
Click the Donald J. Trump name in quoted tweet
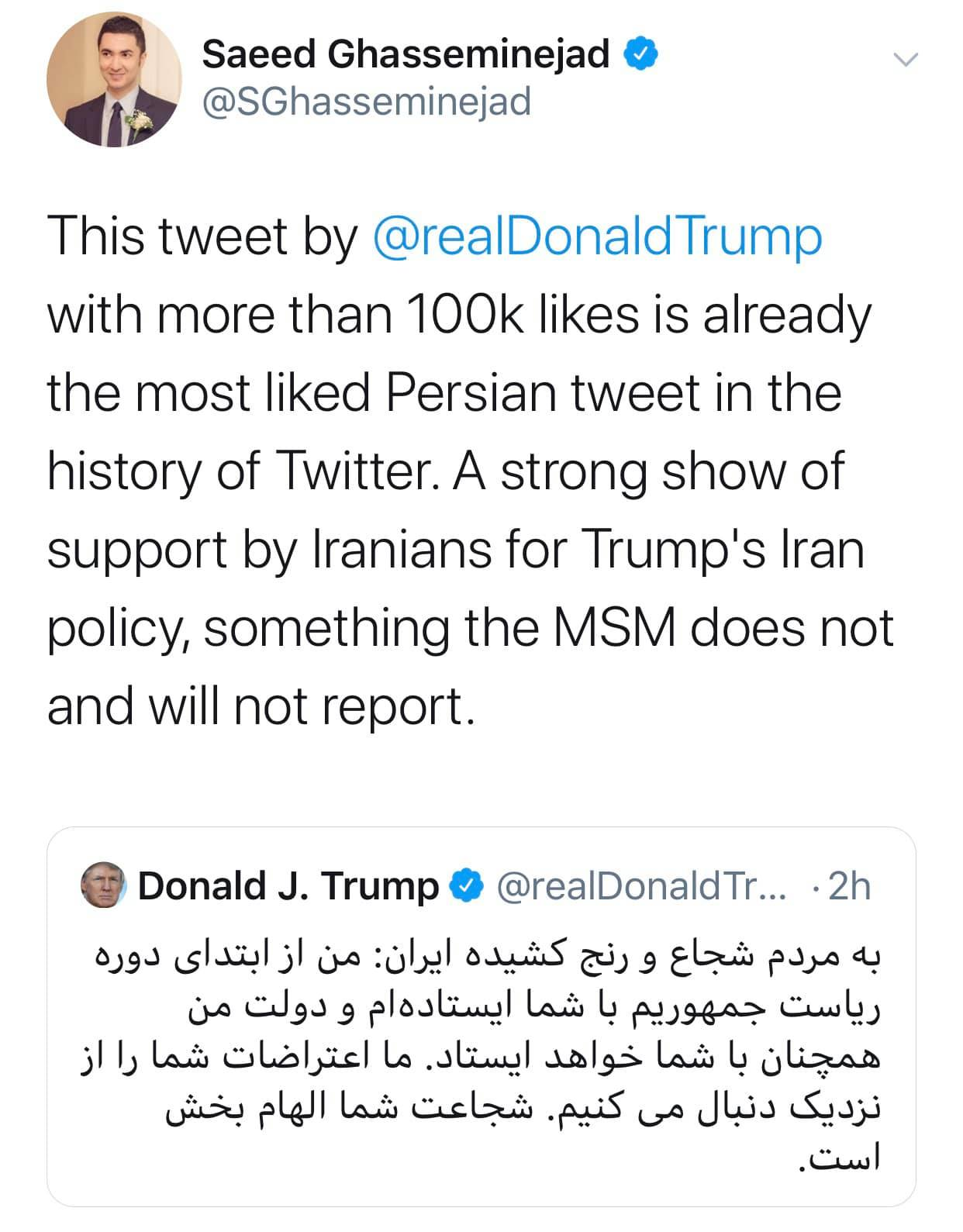[x=288, y=885]
